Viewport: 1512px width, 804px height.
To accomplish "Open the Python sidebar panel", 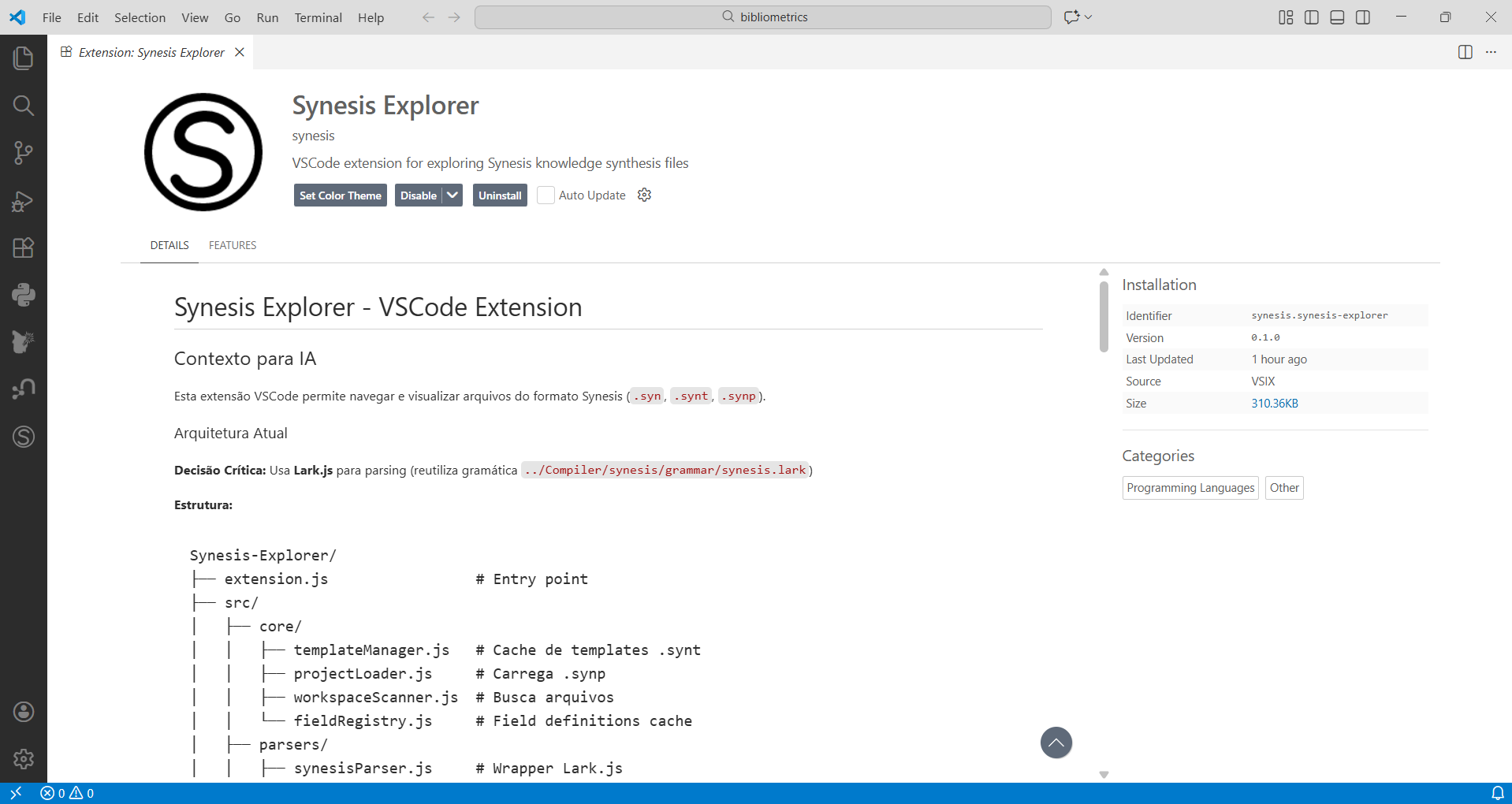I will click(x=23, y=295).
